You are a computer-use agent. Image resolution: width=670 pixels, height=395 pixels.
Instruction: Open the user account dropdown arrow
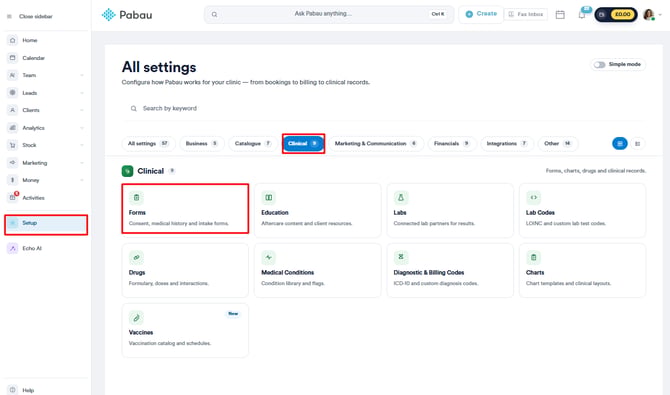(660, 15)
